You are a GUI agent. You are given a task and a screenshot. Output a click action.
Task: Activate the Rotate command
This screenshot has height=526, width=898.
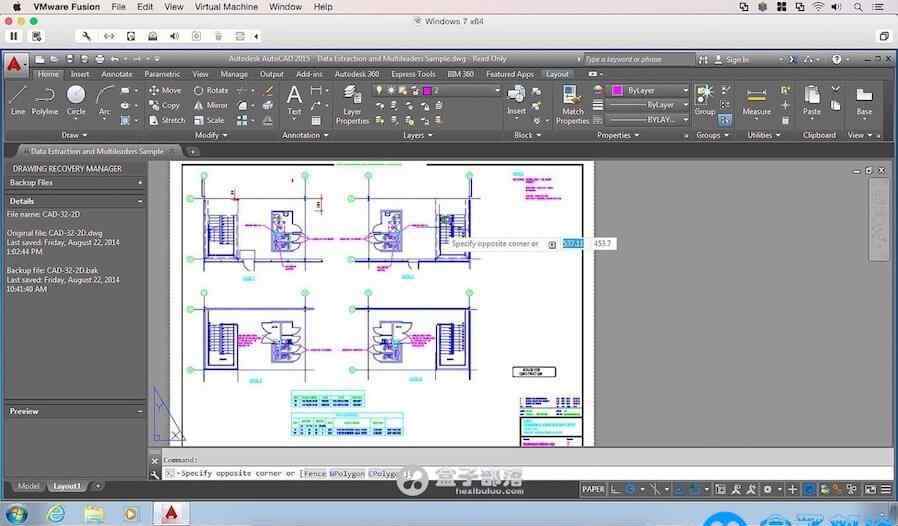tap(211, 91)
